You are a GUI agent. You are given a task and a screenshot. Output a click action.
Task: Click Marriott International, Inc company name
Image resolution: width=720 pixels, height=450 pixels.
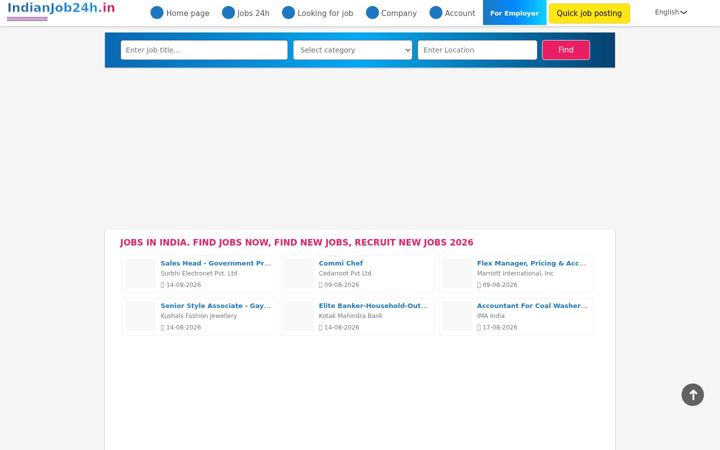[515, 273]
